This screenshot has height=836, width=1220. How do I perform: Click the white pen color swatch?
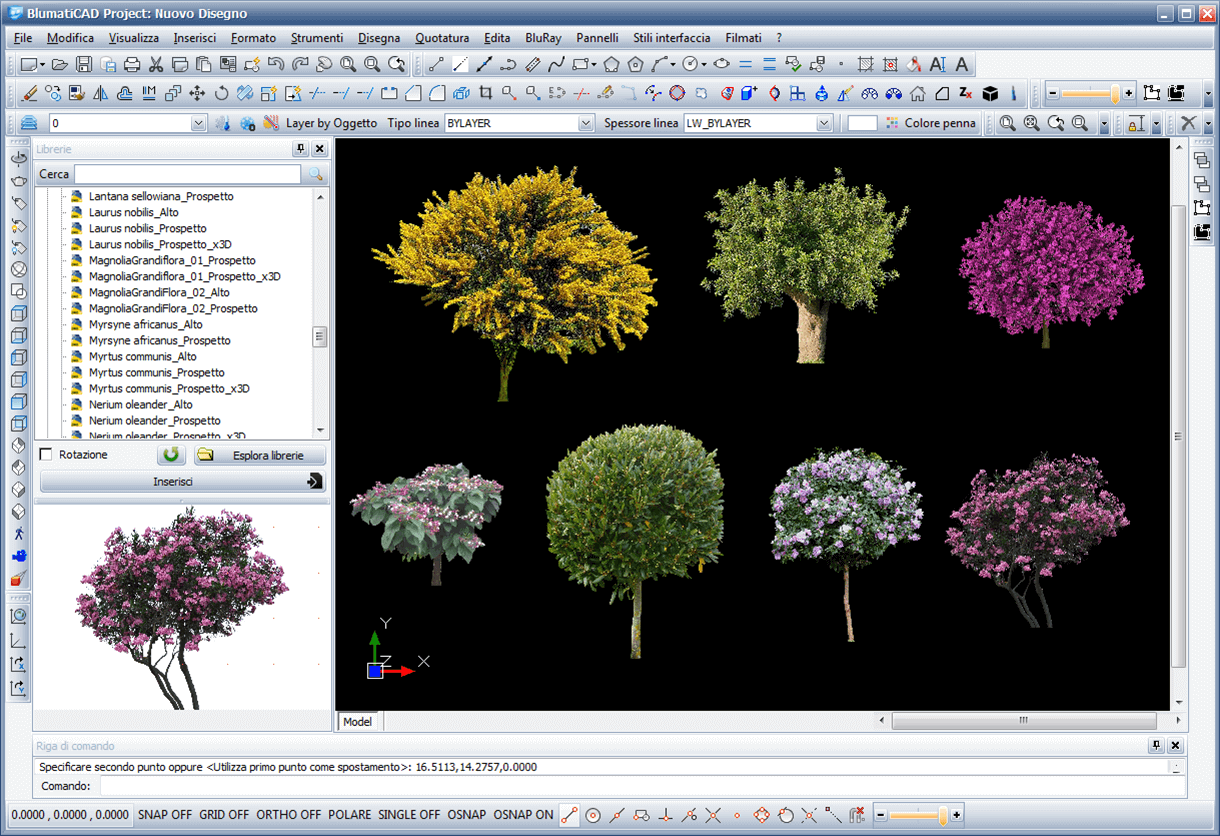coord(862,123)
